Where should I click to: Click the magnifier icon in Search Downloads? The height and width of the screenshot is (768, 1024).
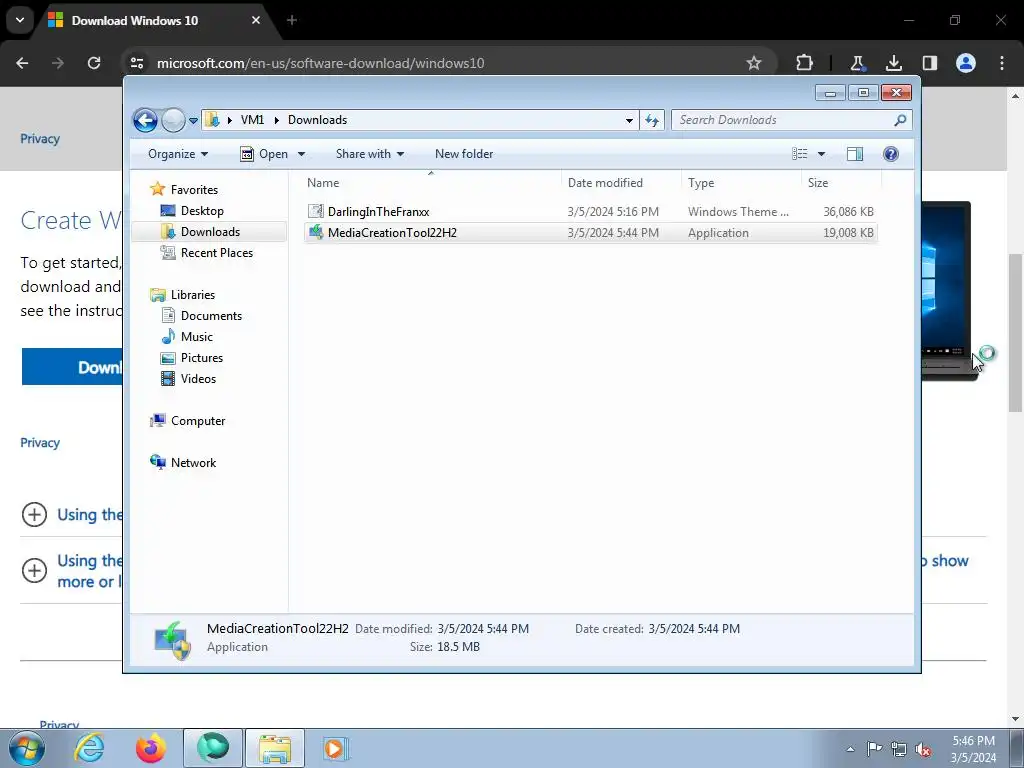point(900,120)
